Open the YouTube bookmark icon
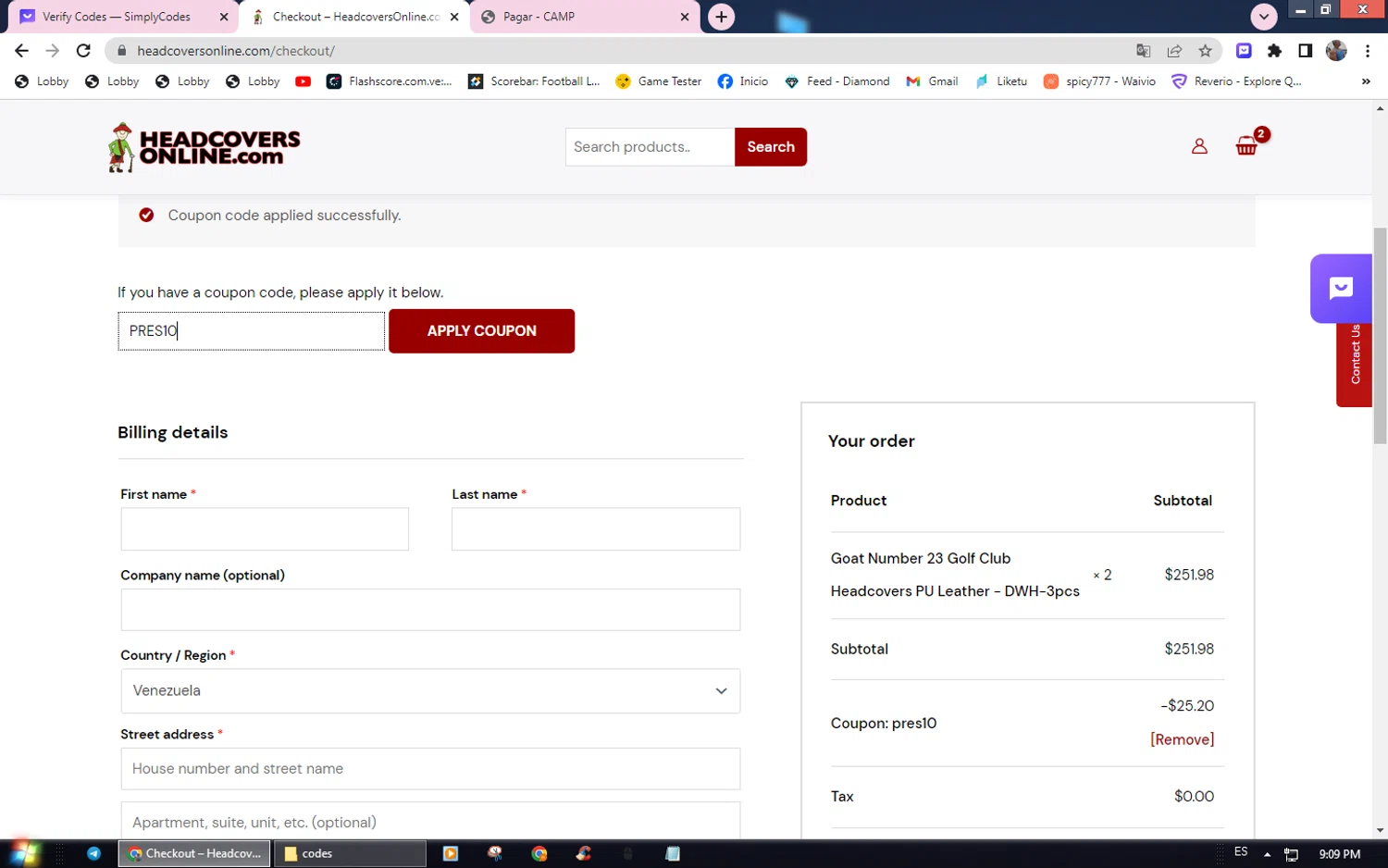This screenshot has width=1388, height=868. point(303,81)
